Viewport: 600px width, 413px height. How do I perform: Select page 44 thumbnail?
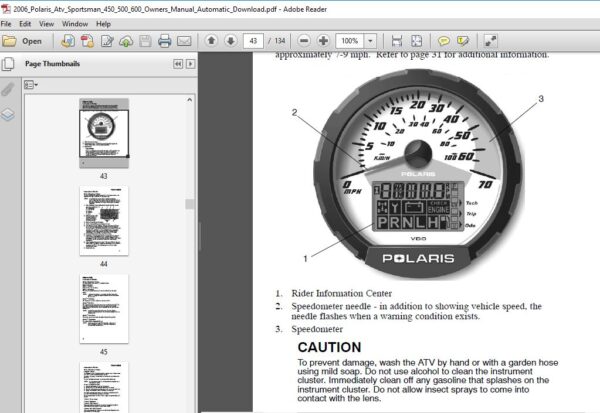pos(104,221)
